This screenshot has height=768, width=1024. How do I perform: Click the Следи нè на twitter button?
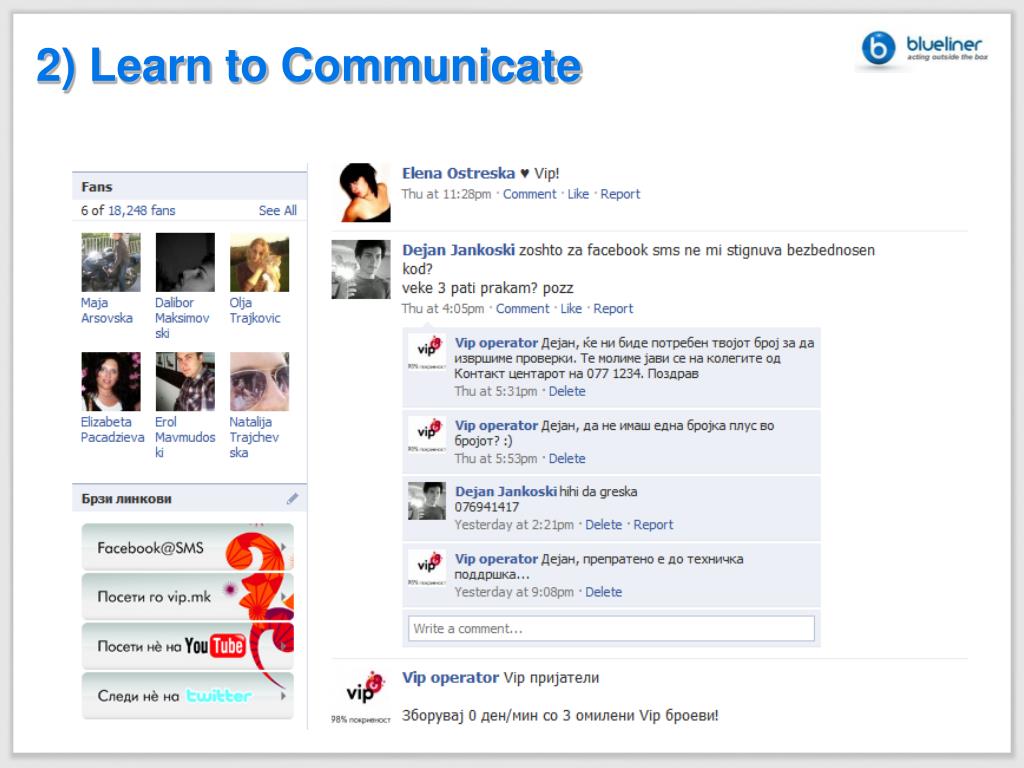187,696
